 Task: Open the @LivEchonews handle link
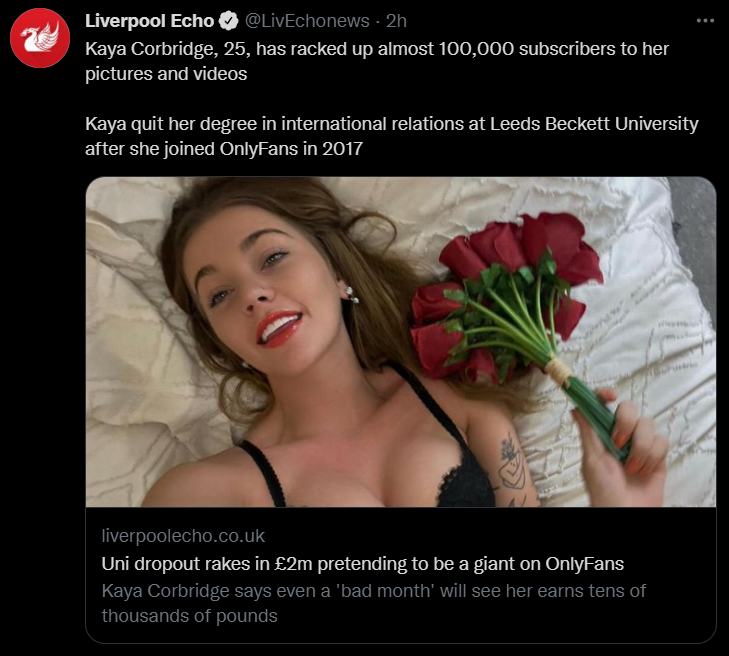click(x=307, y=21)
